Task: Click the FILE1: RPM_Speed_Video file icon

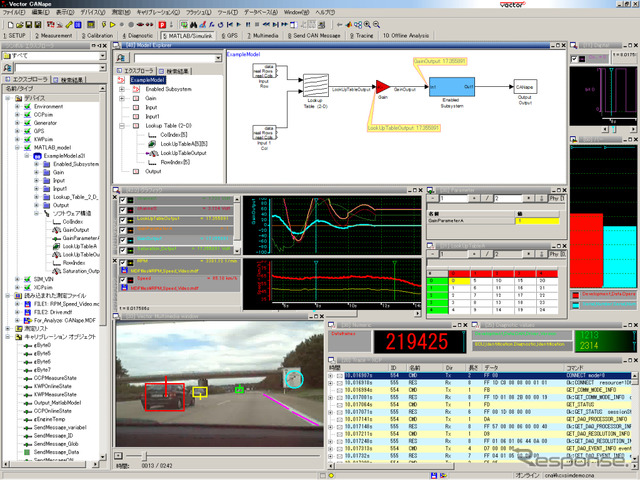Action: click(x=27, y=304)
